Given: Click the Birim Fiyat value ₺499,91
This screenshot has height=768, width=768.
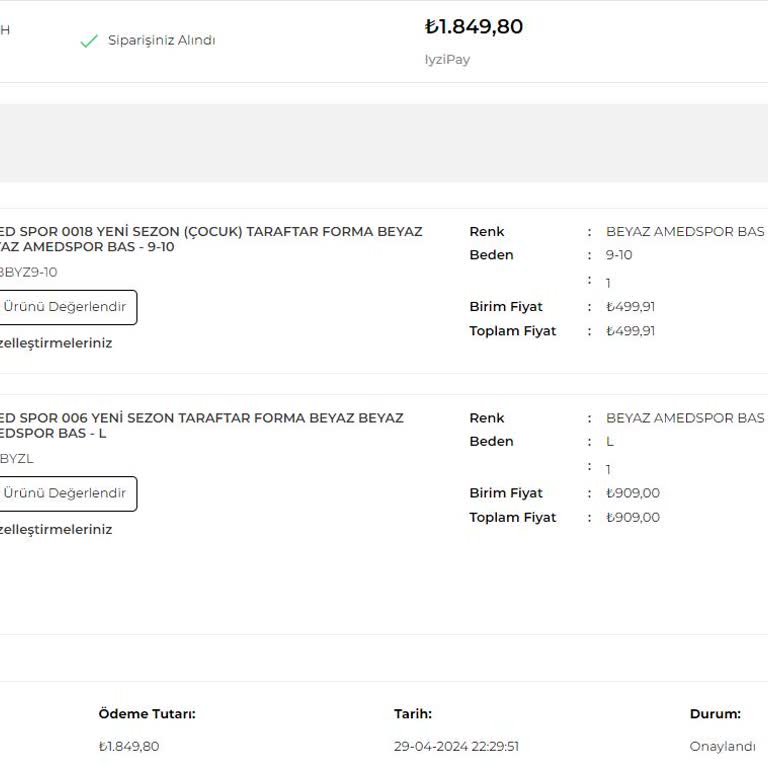Looking at the screenshot, I should click(x=630, y=307).
